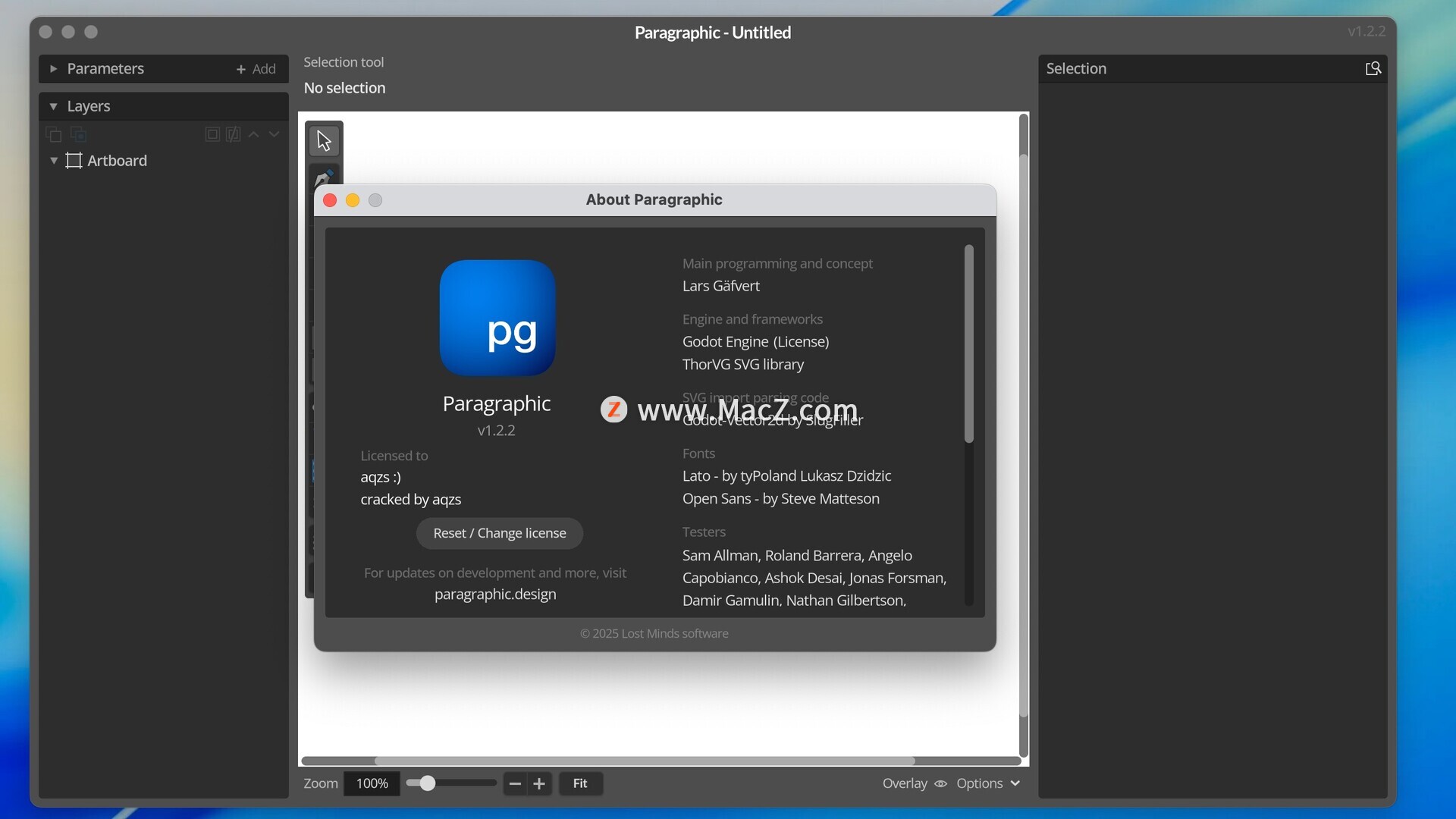Click the 'No selection' status text

tap(344, 88)
